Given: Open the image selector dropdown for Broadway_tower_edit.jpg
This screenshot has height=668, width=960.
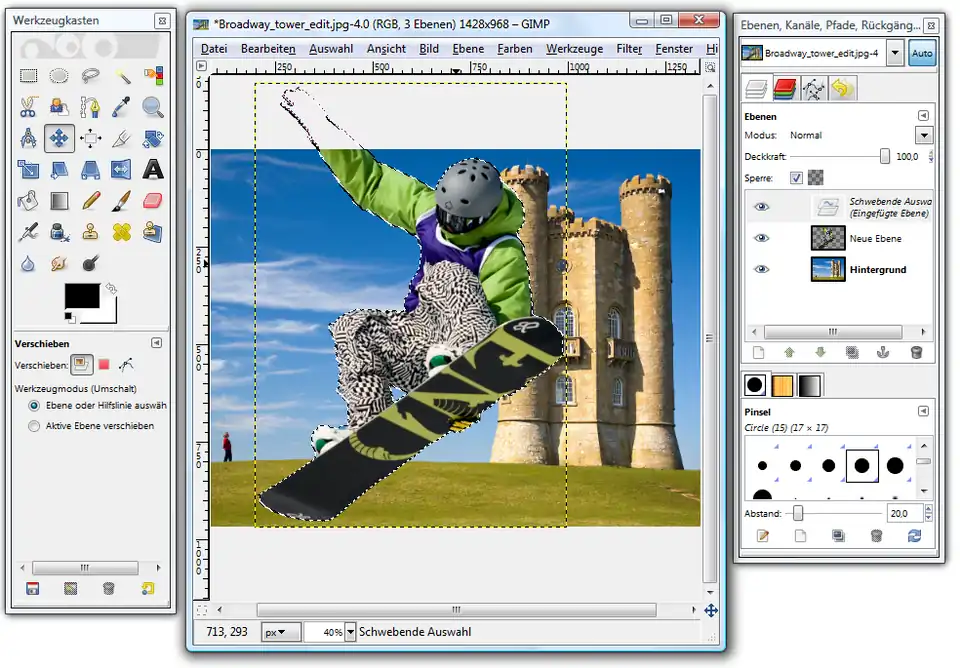Looking at the screenshot, I should [x=893, y=54].
